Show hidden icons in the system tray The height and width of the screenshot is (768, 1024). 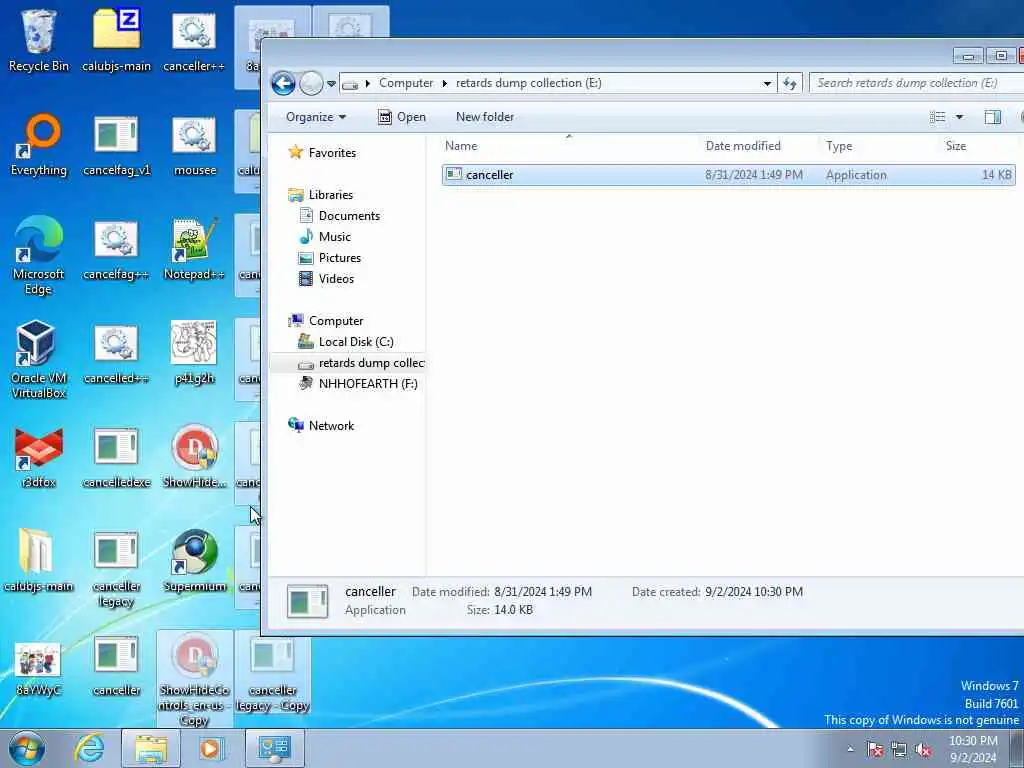point(850,749)
